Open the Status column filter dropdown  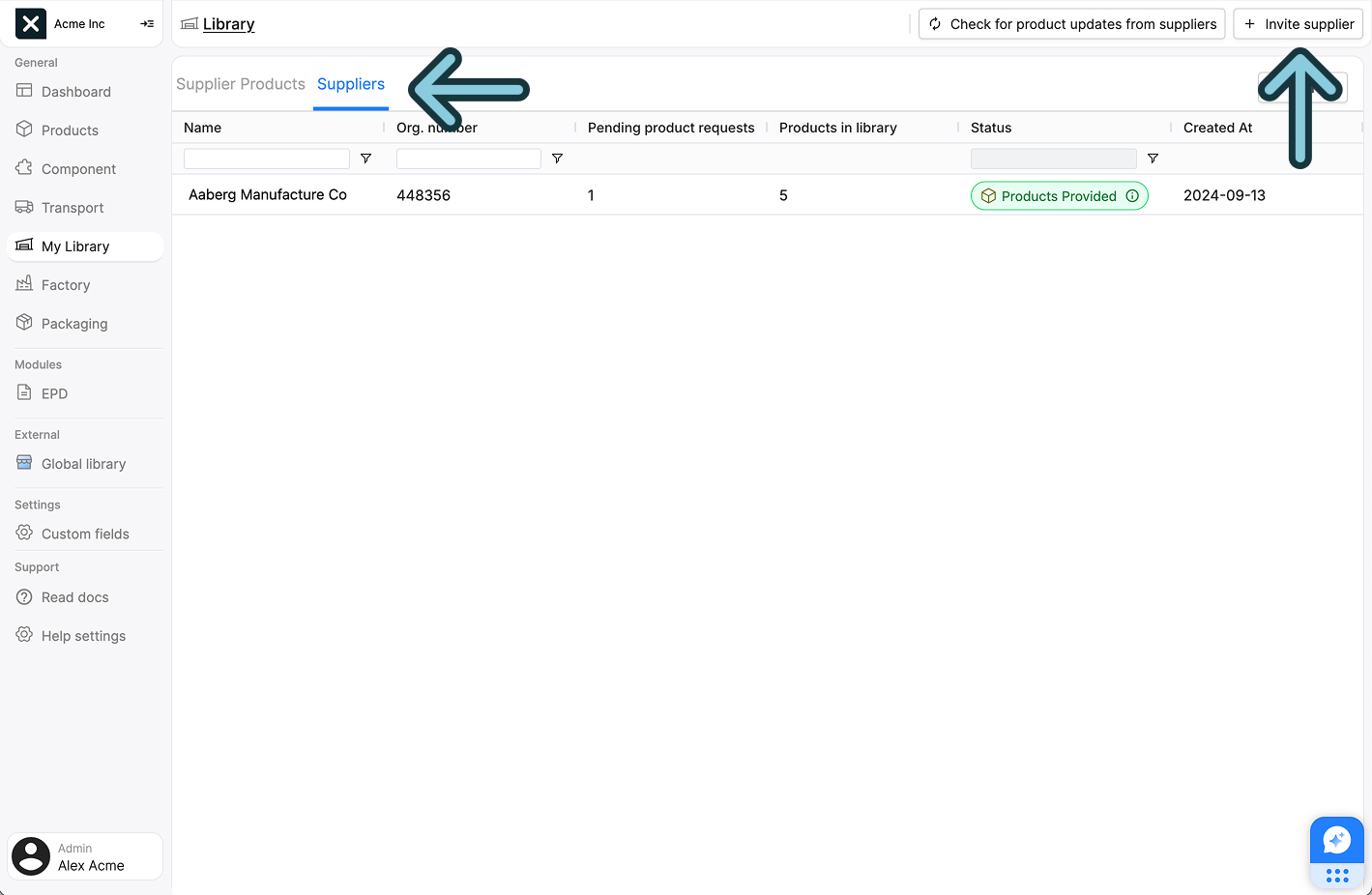tap(1153, 158)
